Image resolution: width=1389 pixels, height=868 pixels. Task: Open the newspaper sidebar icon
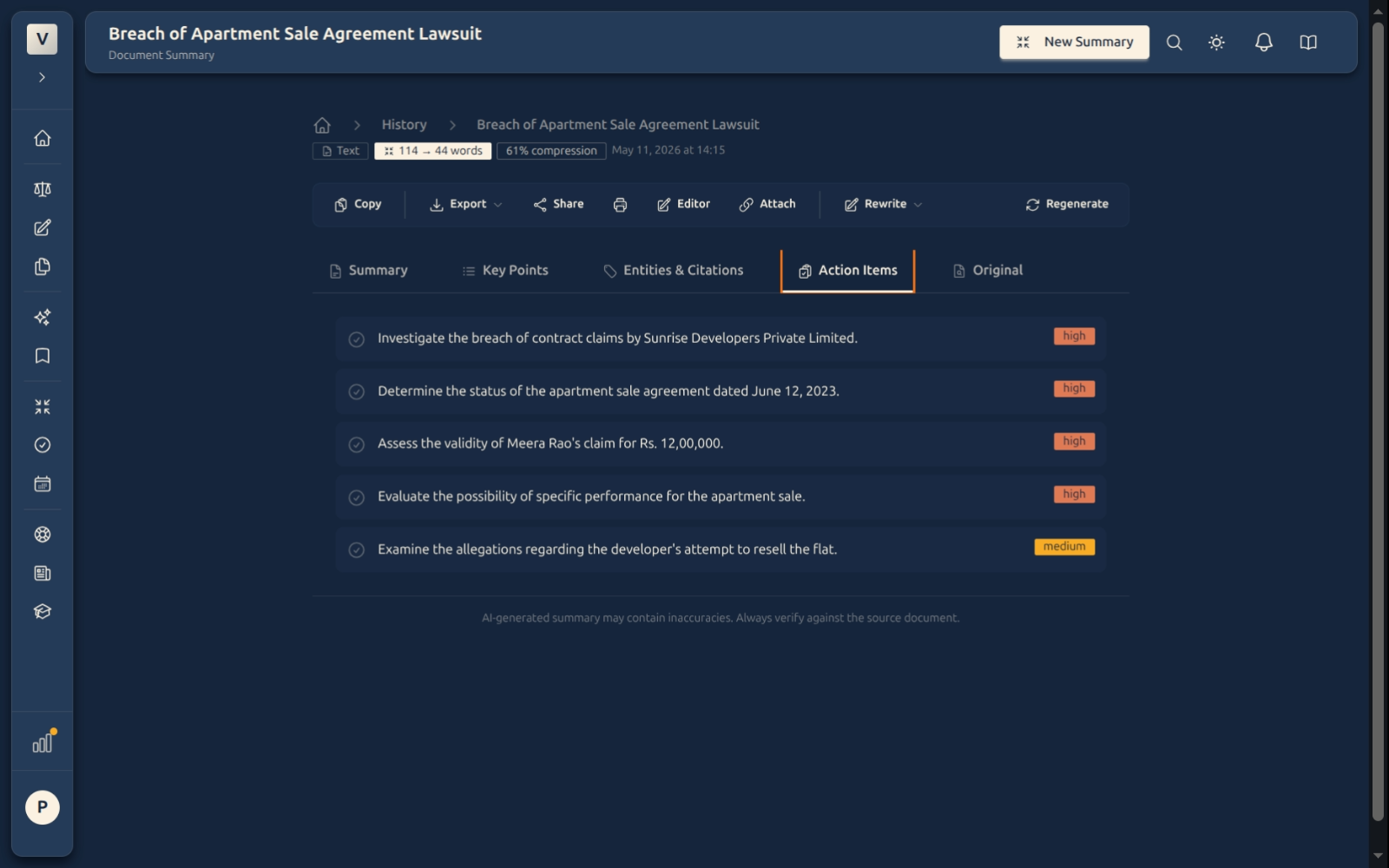point(42,573)
